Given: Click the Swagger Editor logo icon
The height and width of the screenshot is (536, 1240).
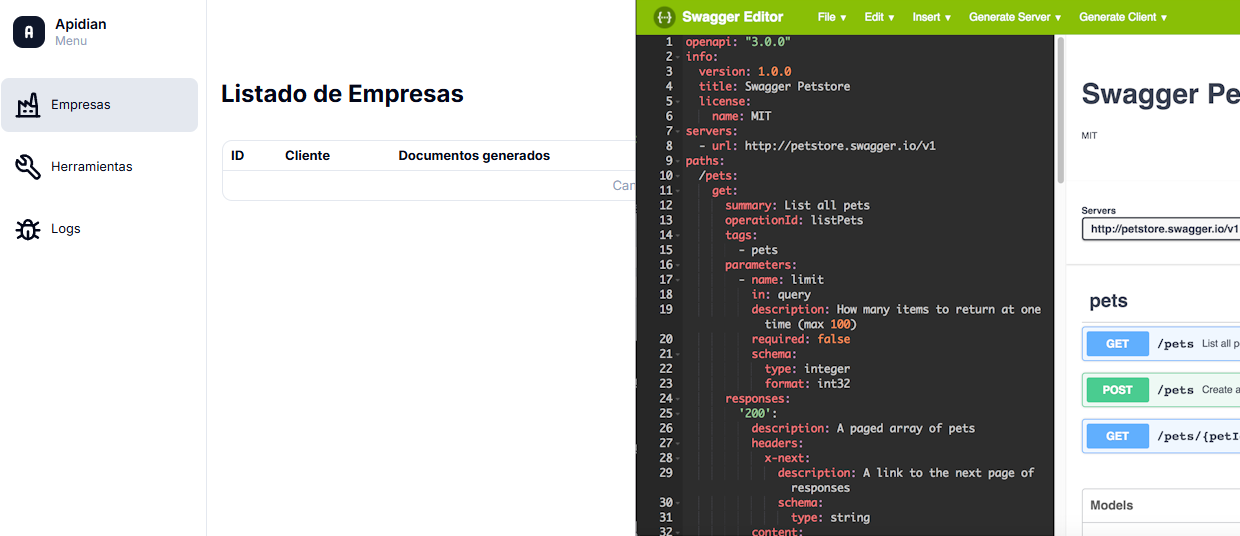Looking at the screenshot, I should [664, 17].
